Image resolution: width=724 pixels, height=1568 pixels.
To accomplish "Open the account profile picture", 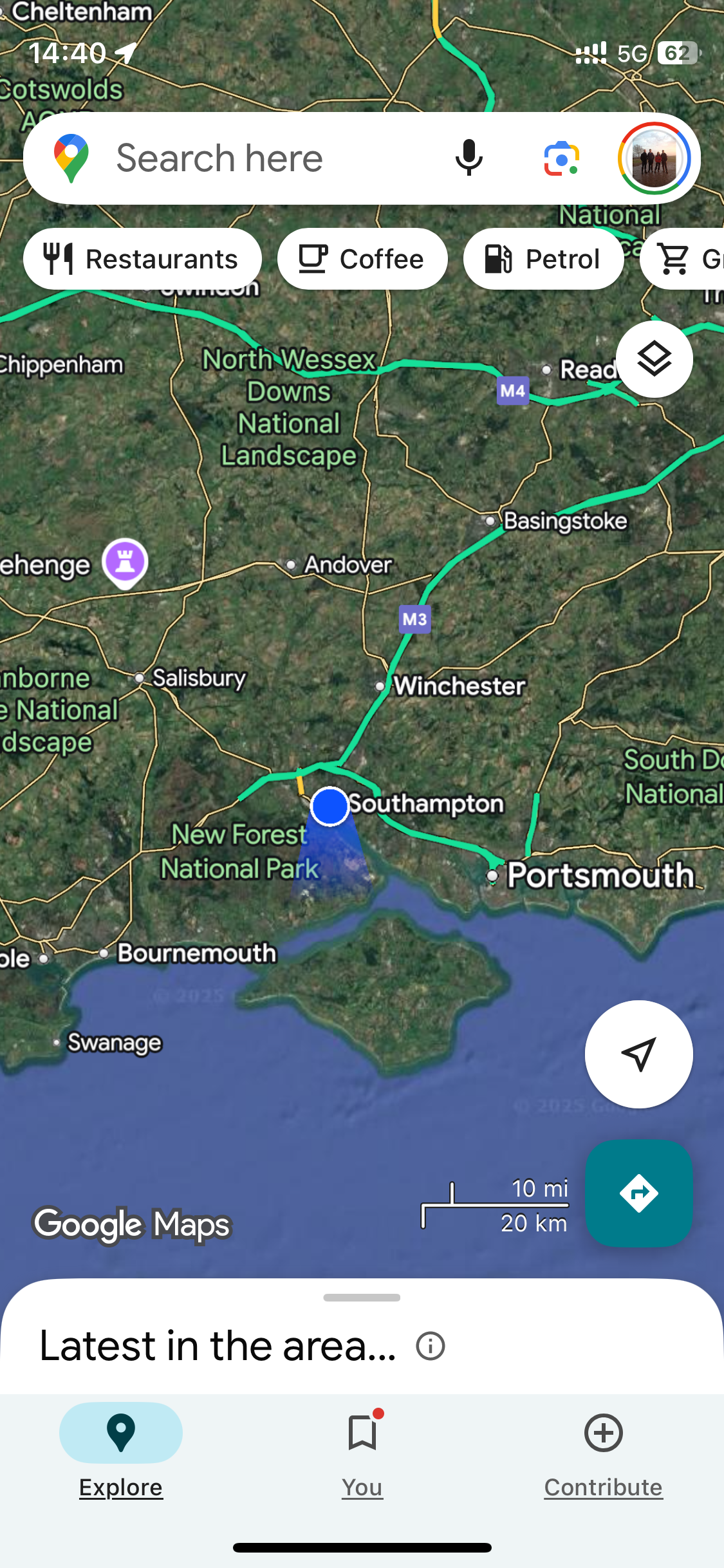I will (x=654, y=158).
